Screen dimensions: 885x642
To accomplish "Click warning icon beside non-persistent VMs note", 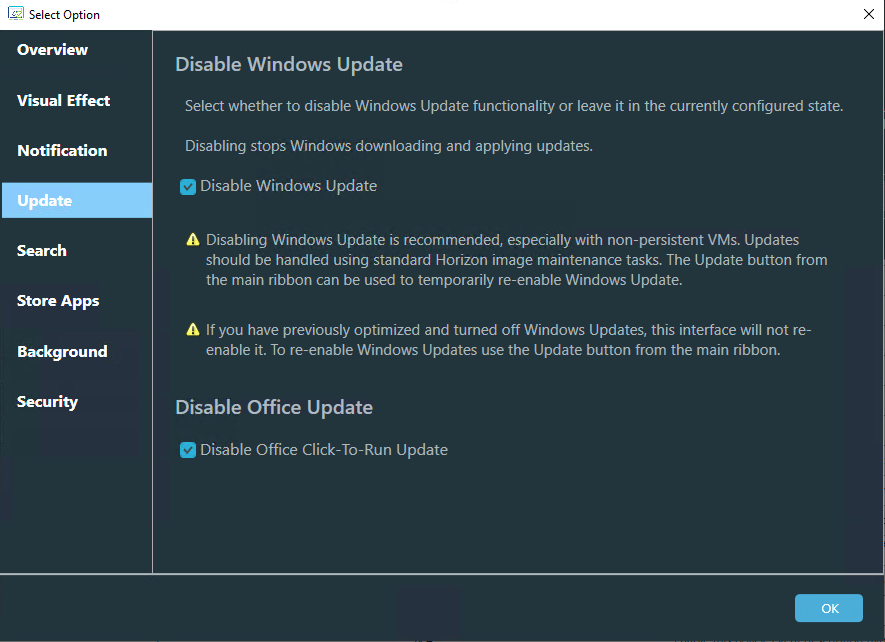I will coord(193,240).
